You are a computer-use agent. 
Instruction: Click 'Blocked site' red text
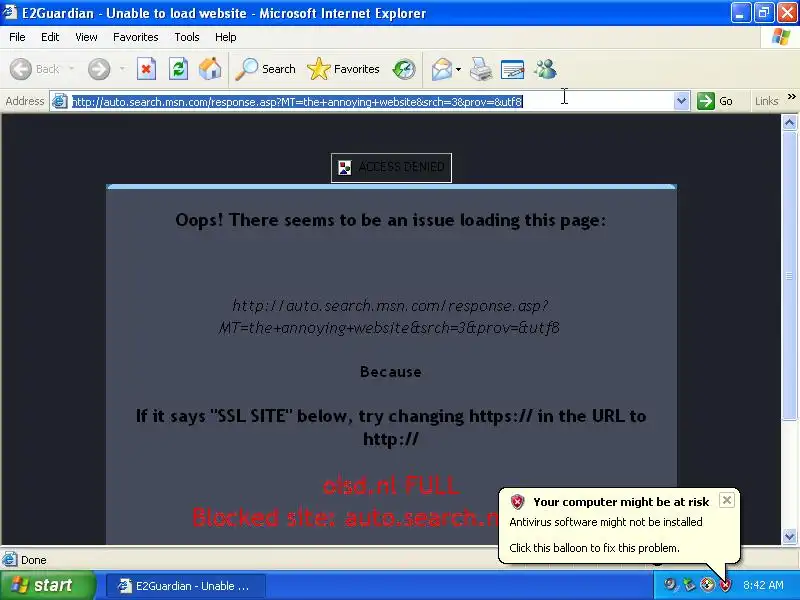tap(345, 518)
